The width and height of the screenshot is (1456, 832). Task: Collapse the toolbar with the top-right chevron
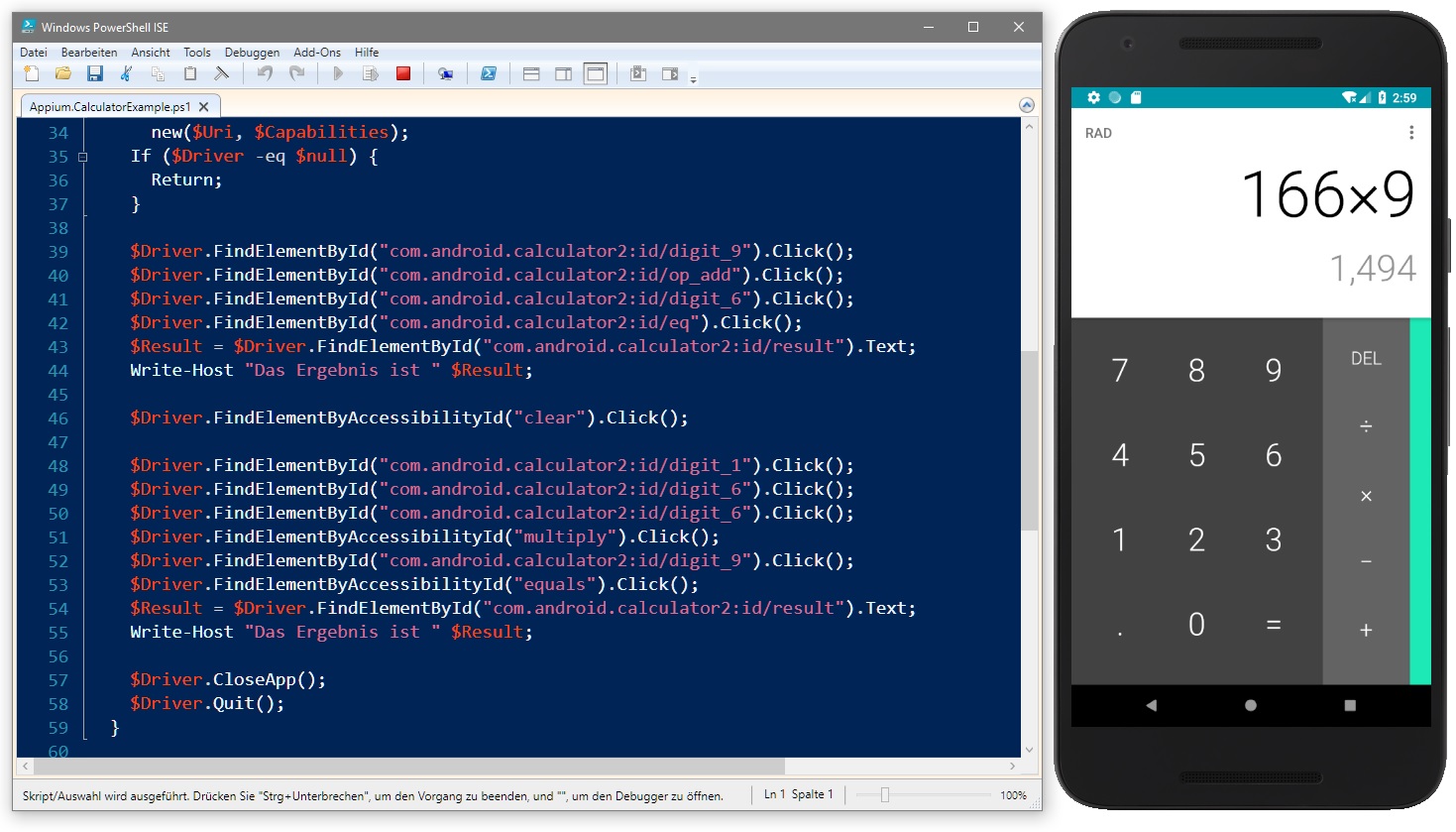(x=1026, y=105)
